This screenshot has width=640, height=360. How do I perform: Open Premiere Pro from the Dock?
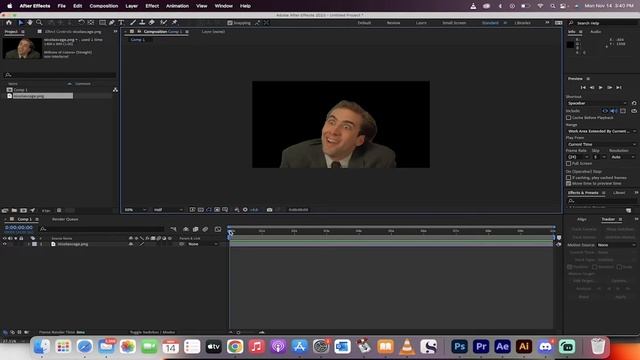tap(481, 347)
